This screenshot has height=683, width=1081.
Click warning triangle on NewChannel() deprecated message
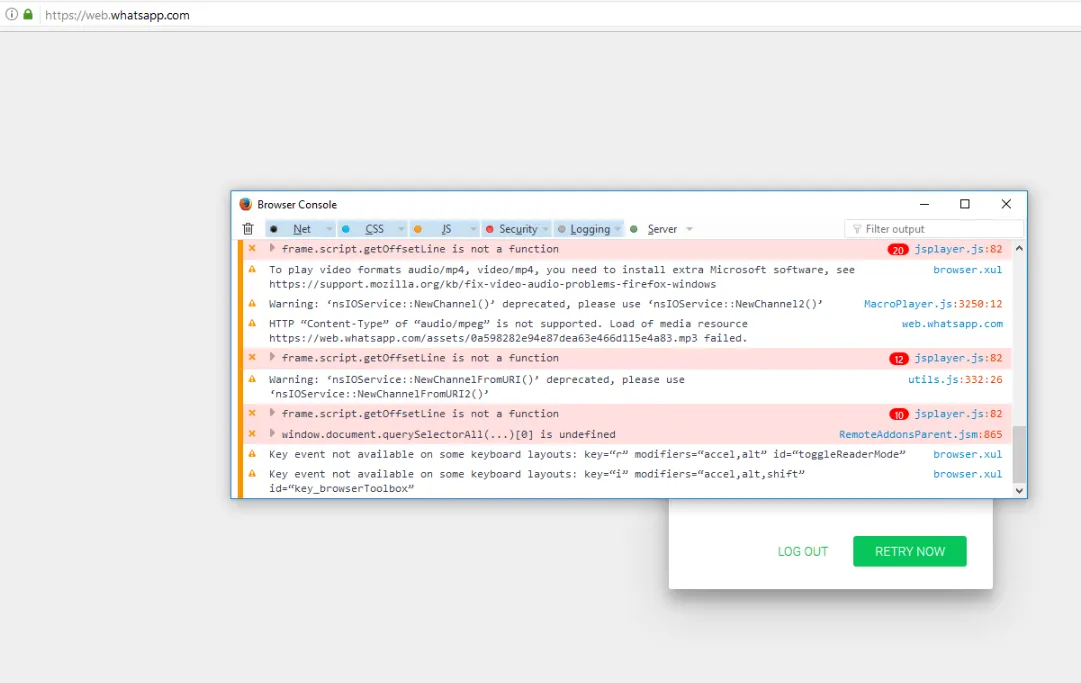252,303
